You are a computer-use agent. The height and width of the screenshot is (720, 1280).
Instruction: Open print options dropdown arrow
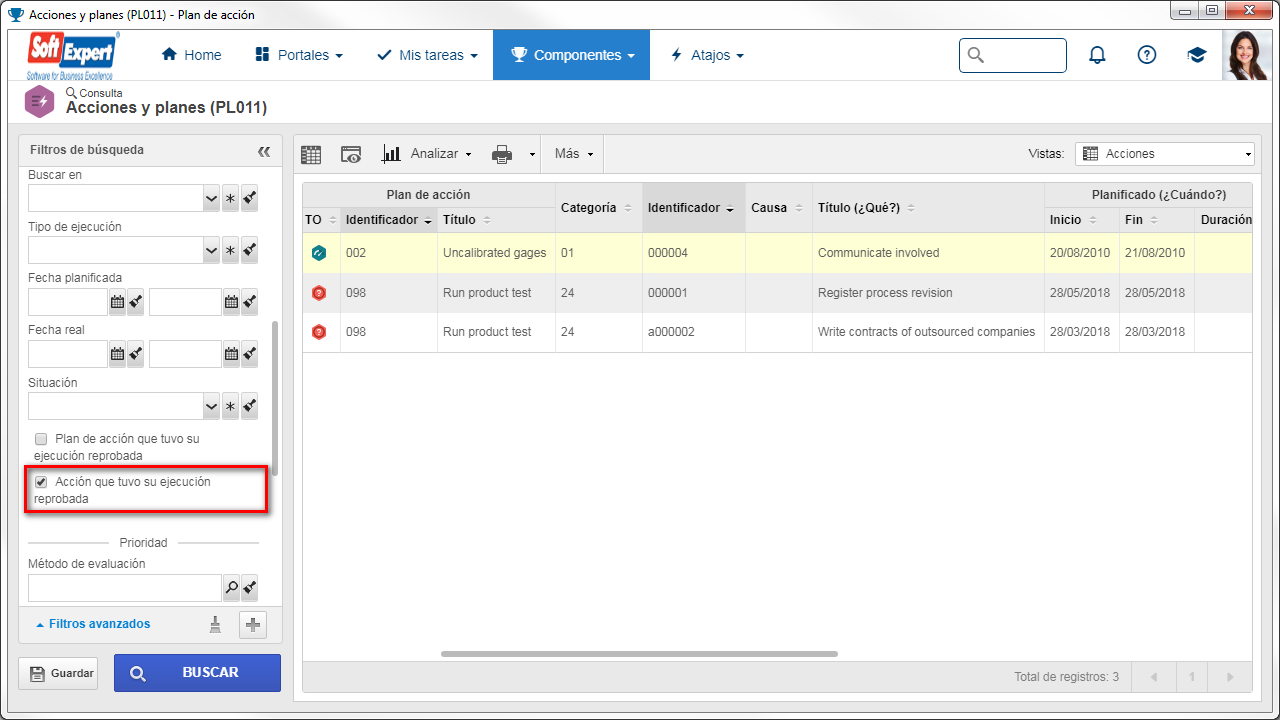(x=532, y=155)
